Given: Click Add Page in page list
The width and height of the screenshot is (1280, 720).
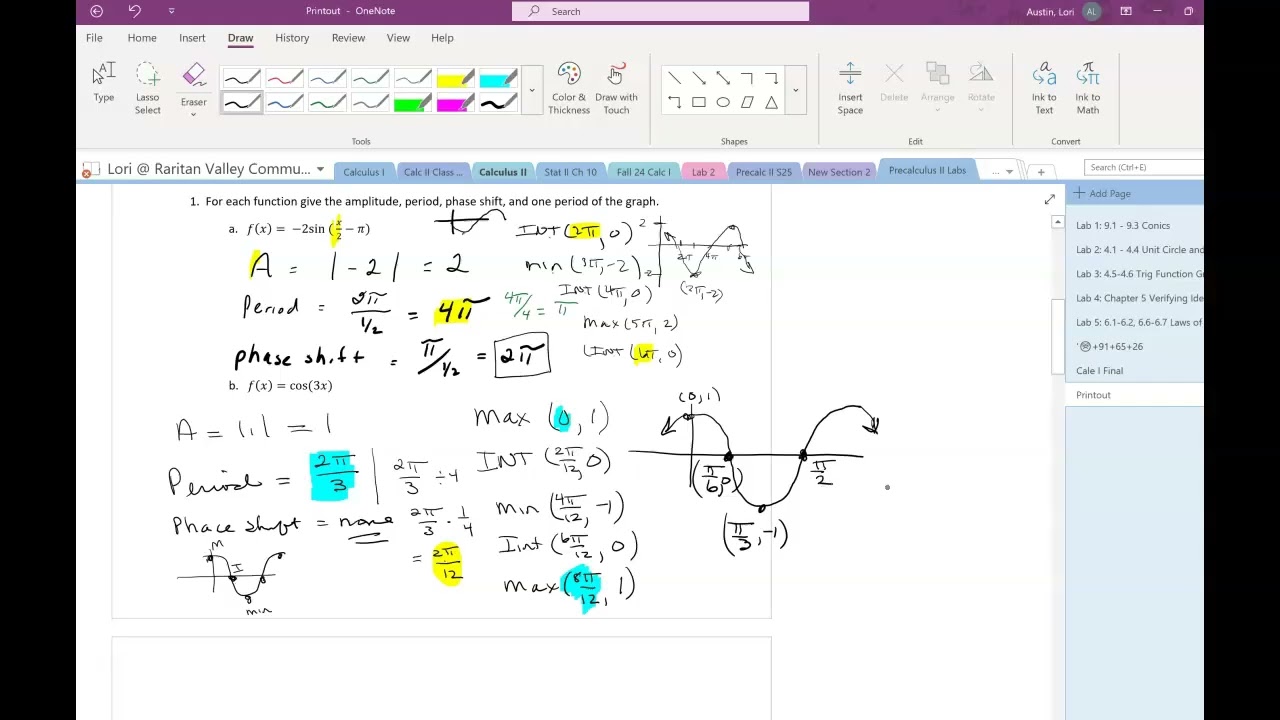Looking at the screenshot, I should coord(1103,193).
